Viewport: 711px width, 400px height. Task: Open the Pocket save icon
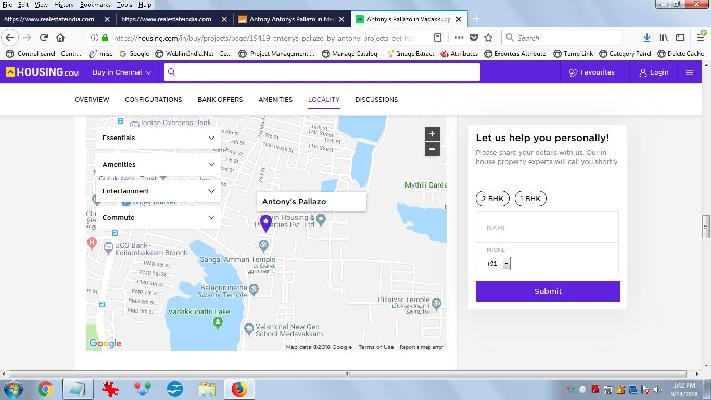pyautogui.click(x=474, y=38)
